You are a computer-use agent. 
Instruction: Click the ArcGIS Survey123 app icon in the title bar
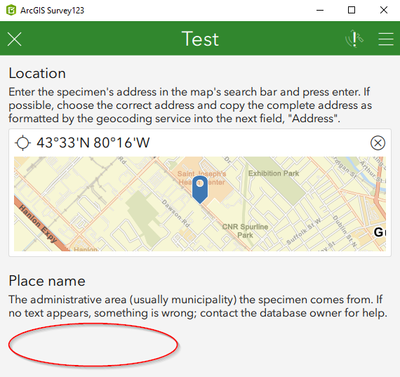click(x=11, y=10)
